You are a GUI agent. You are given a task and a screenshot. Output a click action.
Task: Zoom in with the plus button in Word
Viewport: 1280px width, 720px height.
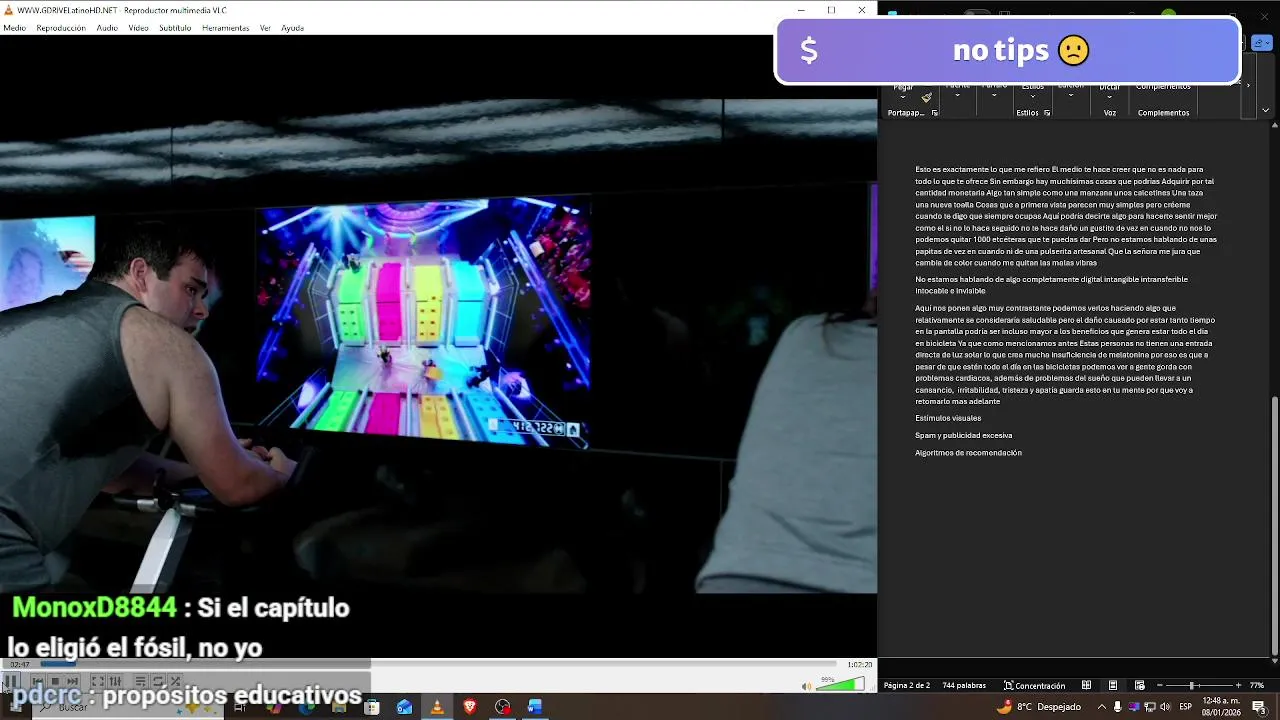(1238, 685)
